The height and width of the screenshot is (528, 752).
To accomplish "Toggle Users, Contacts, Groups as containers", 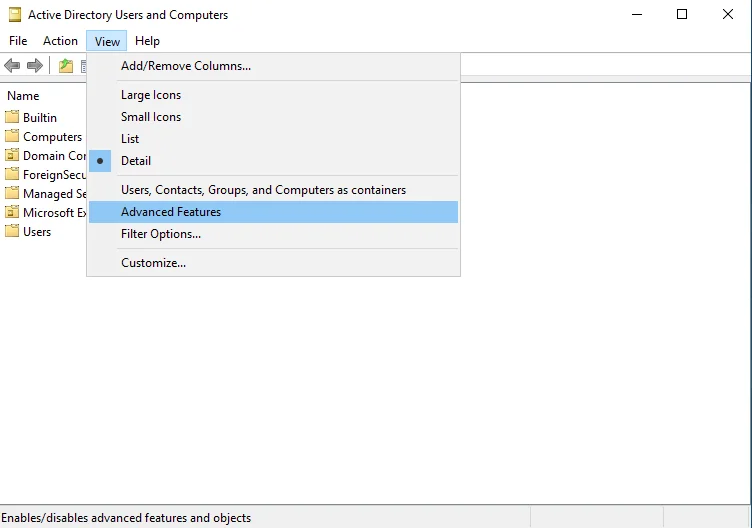I will 273,190.
